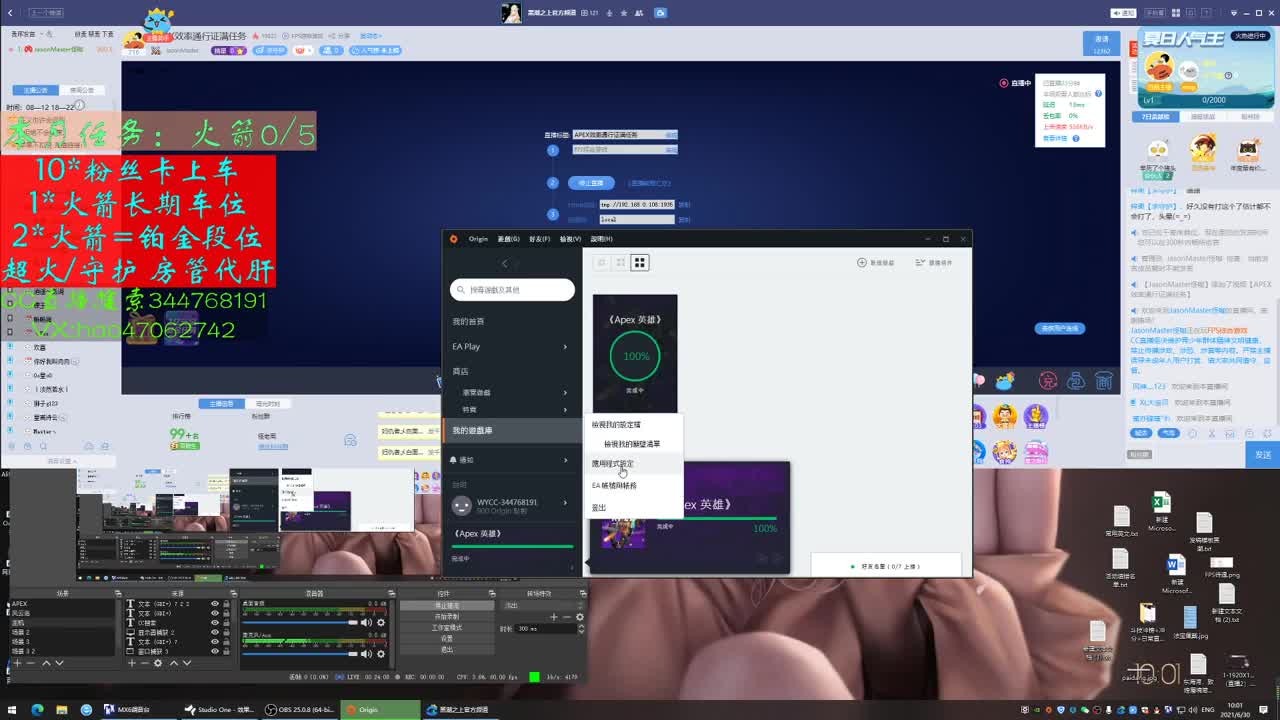The image size is (1280, 720).
Task: Open the 好友(F) menu in Origin
Action: coord(540,239)
